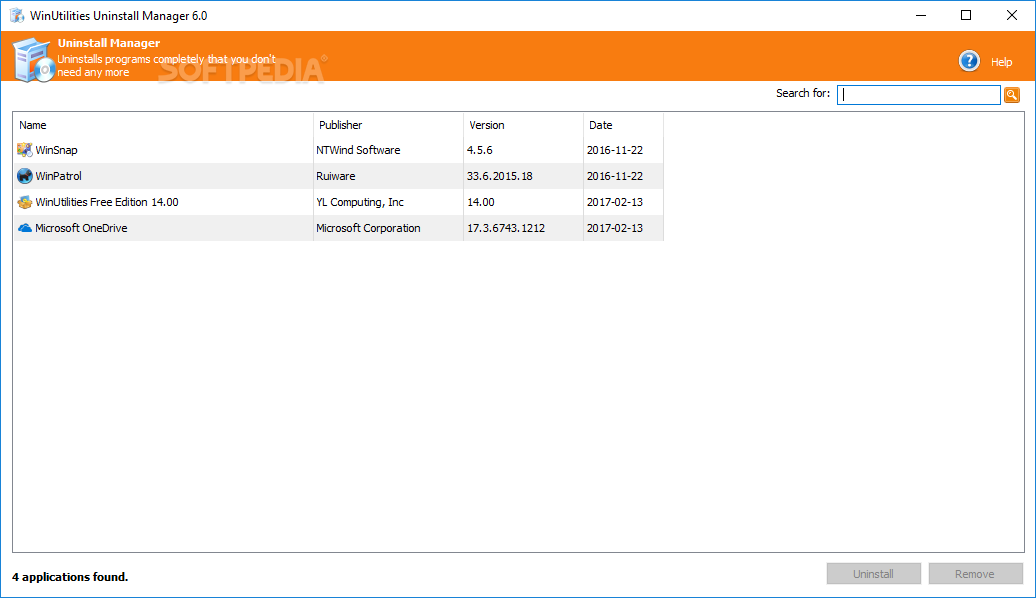
Task: Click OneDrive row date 2017-02-13 cell
Action: tap(614, 228)
